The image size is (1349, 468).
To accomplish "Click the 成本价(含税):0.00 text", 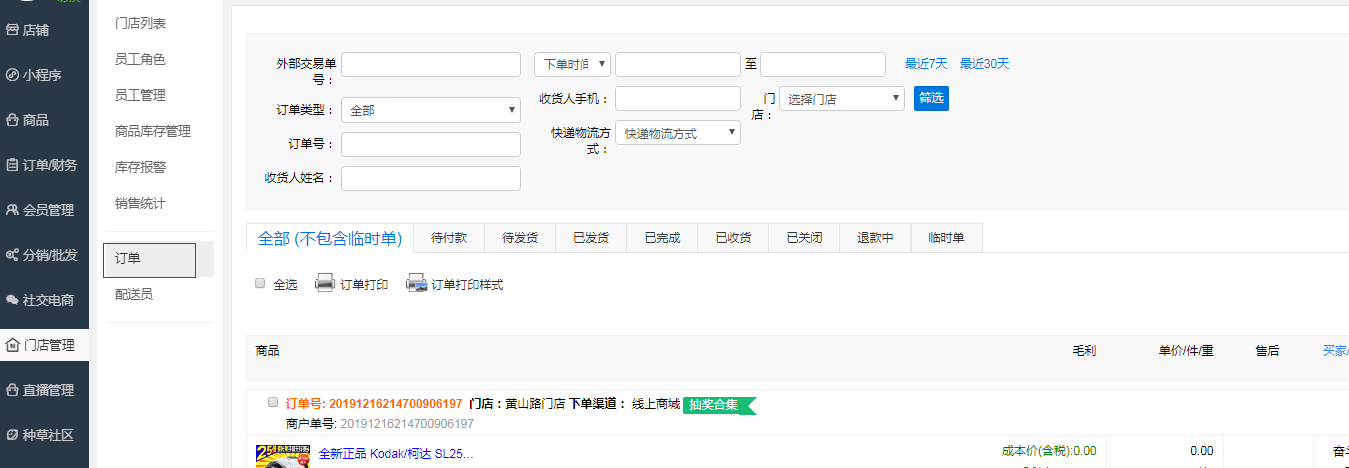I will click(x=1049, y=451).
